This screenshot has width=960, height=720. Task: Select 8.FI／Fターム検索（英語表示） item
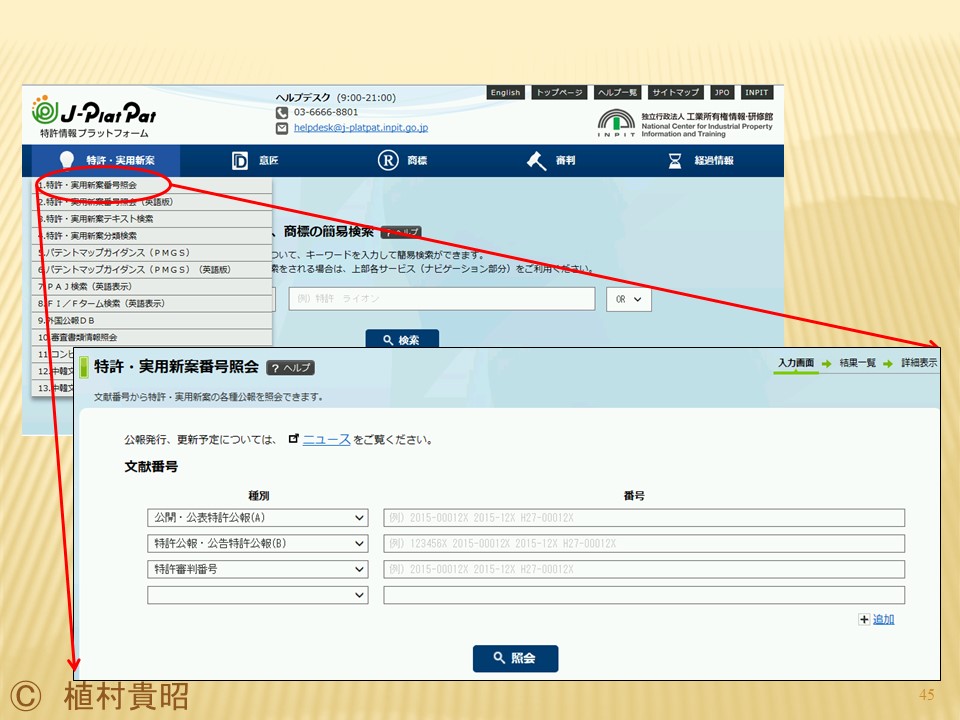[x=152, y=304]
